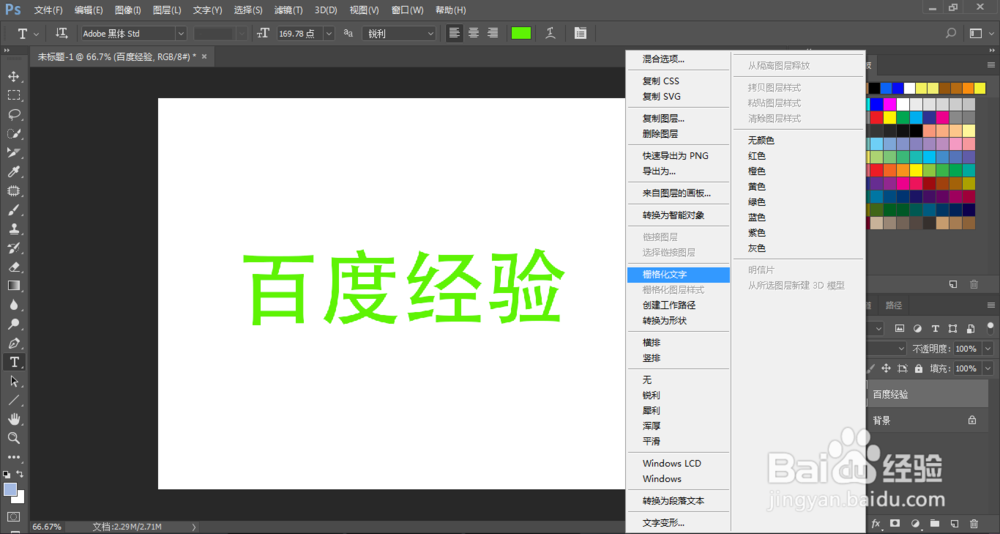
Task: Select the Line tool
Action: (x=13, y=401)
